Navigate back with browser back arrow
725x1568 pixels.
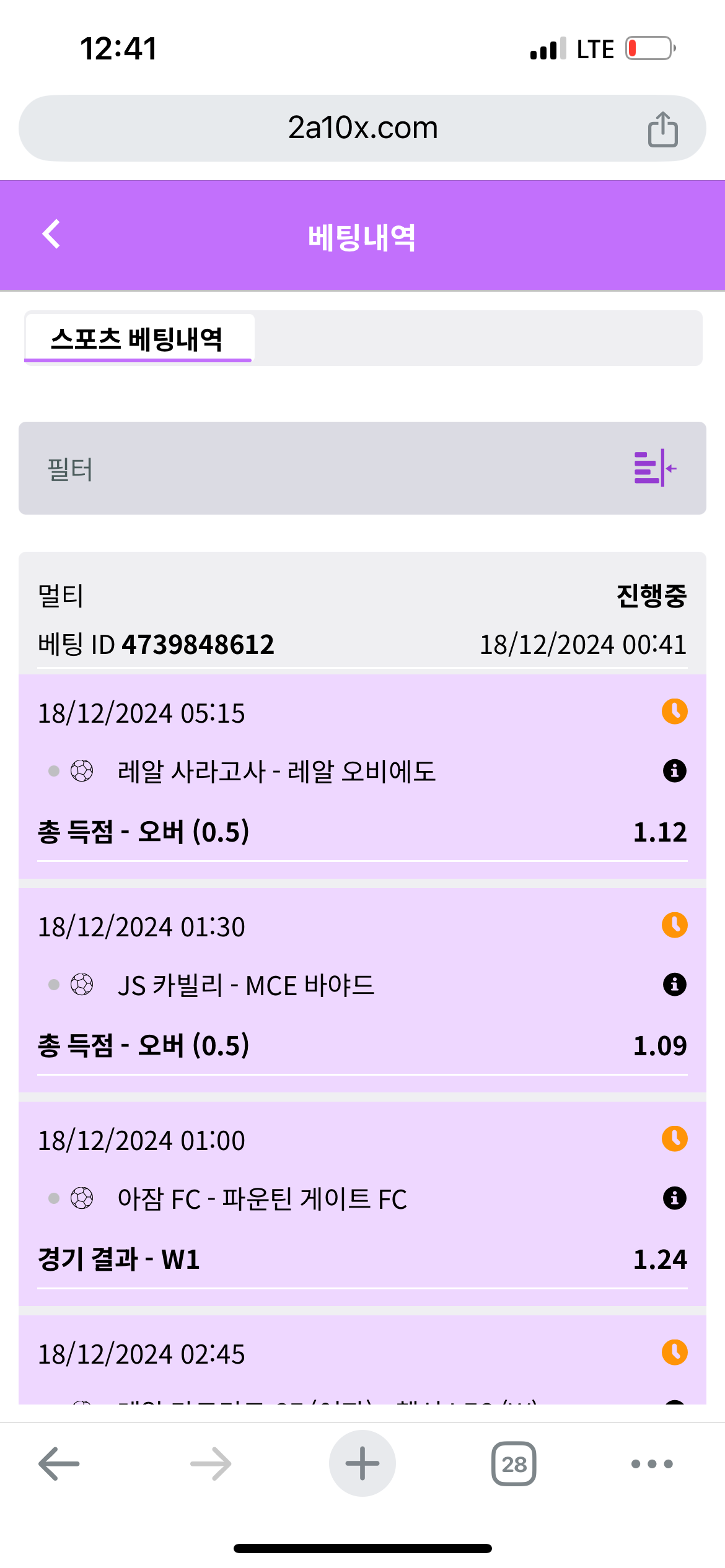(59, 1464)
